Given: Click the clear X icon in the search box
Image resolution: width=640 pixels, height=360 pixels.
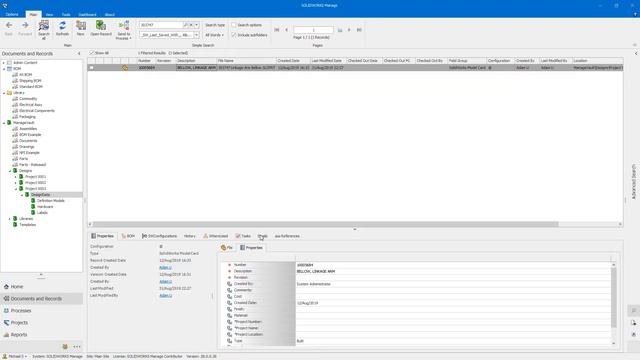Looking at the screenshot, I should click(191, 25).
